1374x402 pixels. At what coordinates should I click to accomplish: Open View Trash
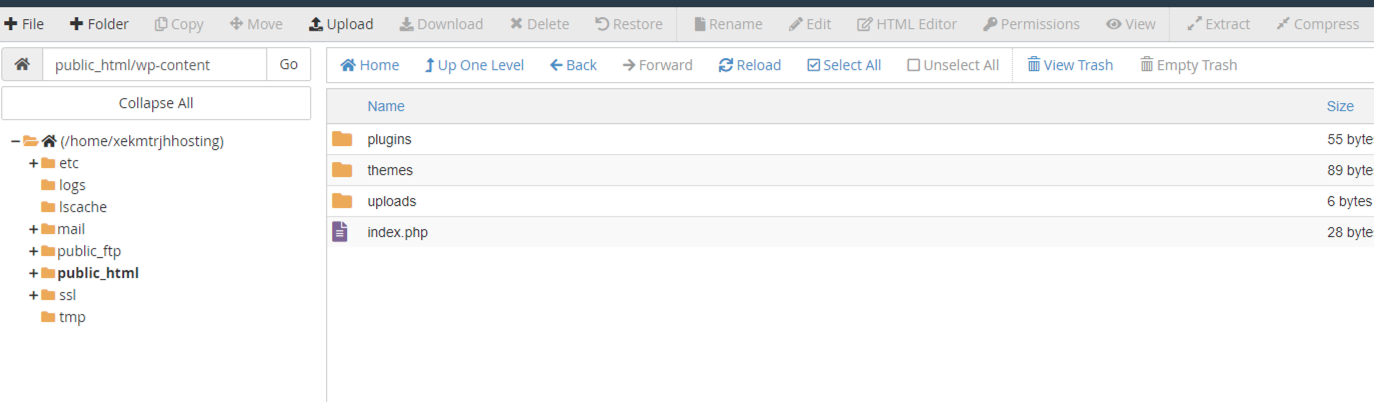1070,65
